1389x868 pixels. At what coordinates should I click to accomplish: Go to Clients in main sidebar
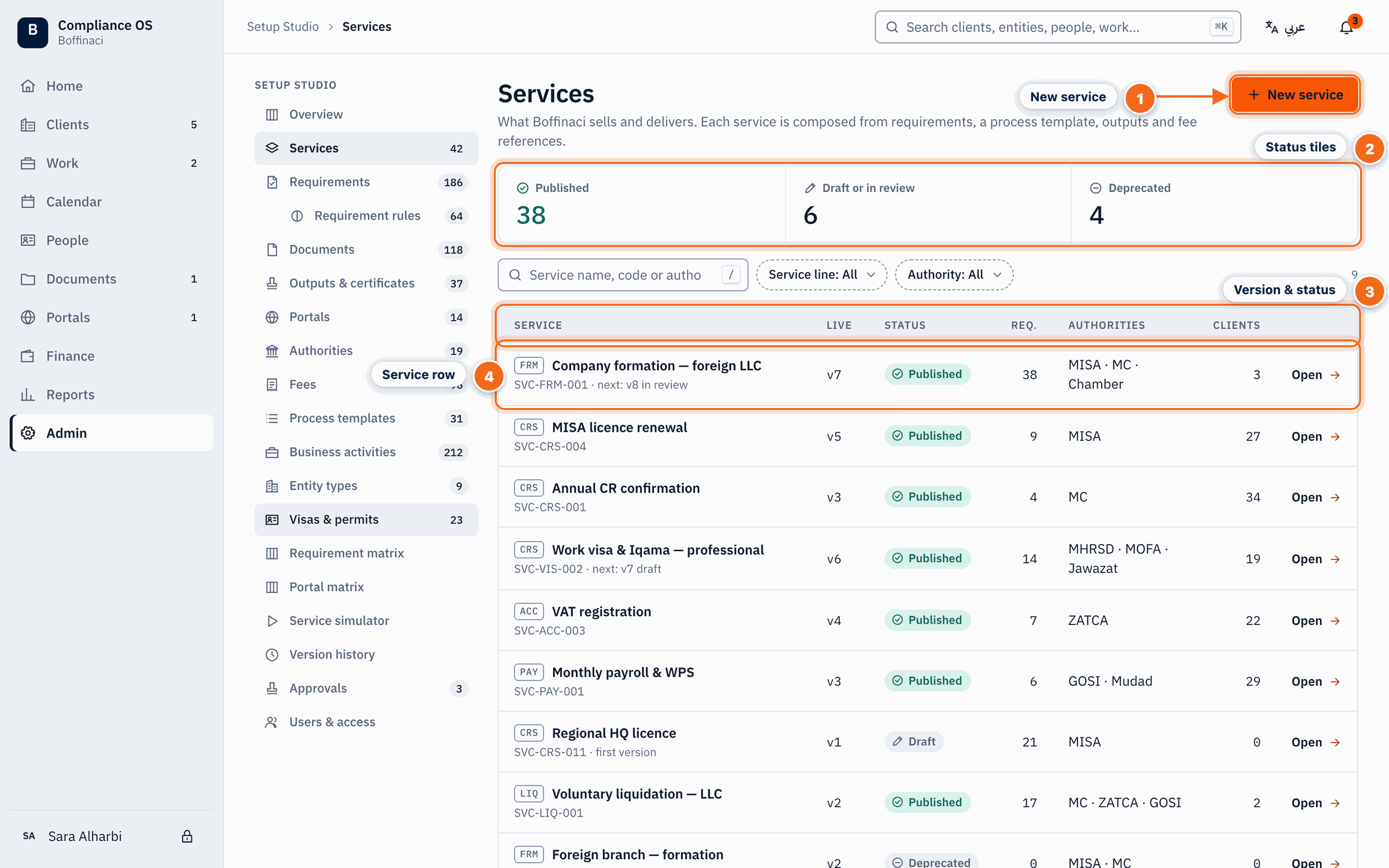click(112, 124)
